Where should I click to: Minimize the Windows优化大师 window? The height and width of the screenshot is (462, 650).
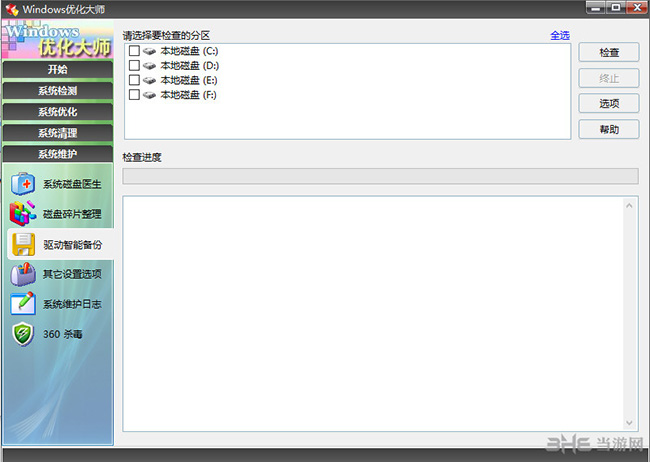(x=596, y=7)
